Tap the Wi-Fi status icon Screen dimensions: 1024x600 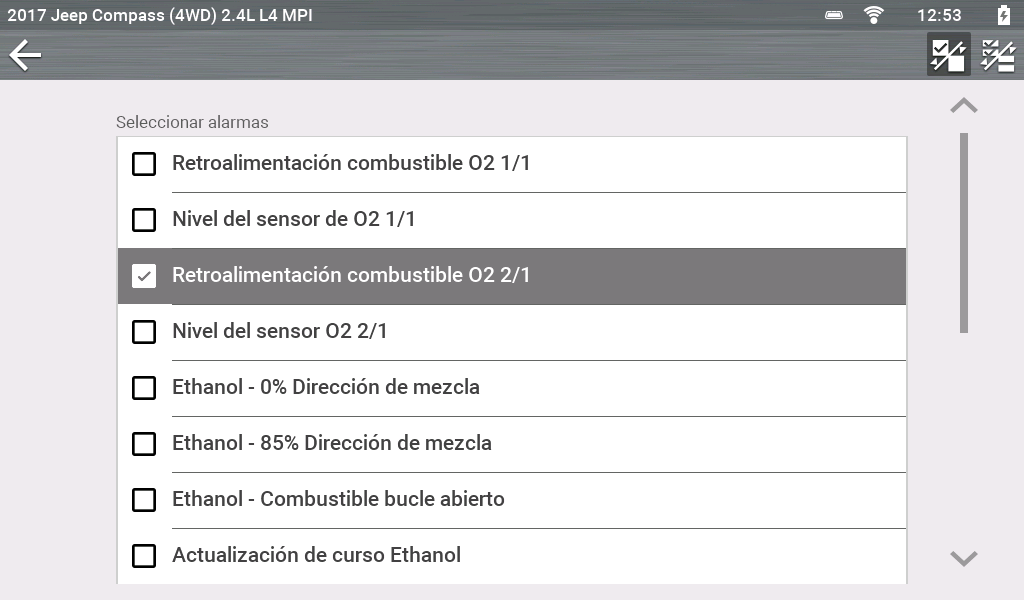[874, 15]
